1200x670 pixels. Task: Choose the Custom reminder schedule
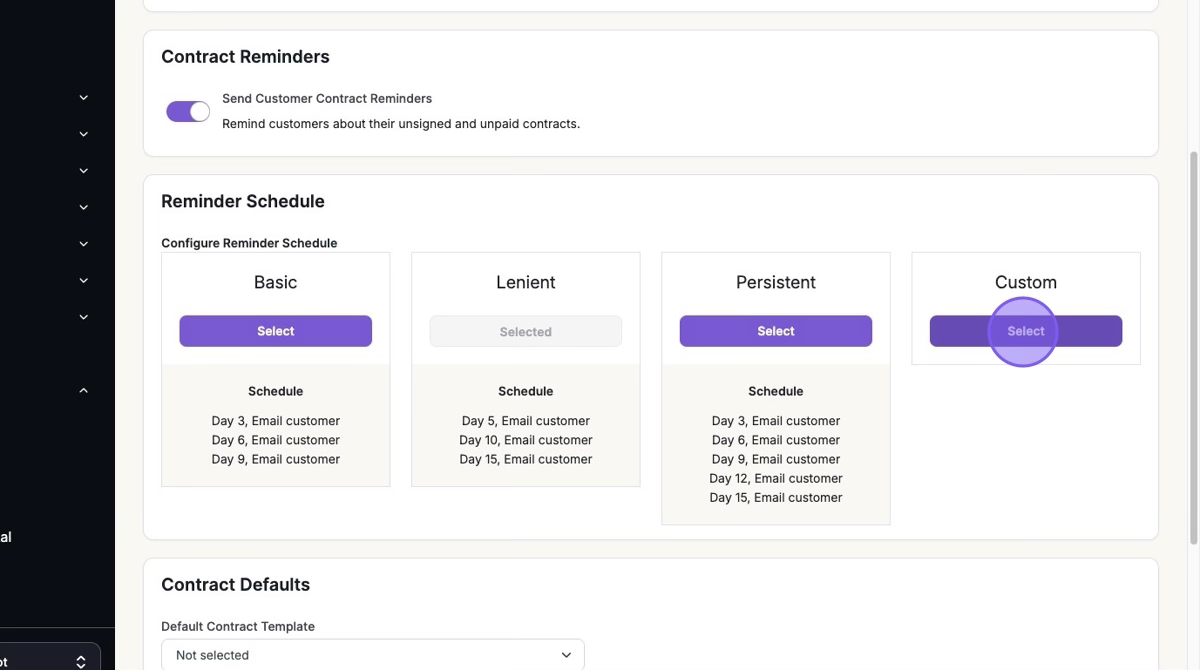(x=1025, y=331)
